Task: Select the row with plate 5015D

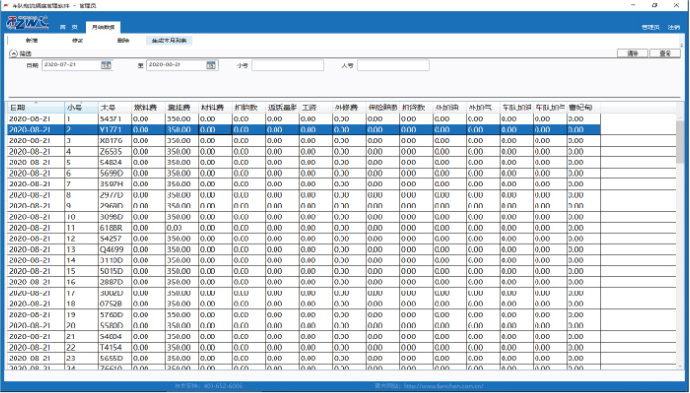Action: [304, 271]
